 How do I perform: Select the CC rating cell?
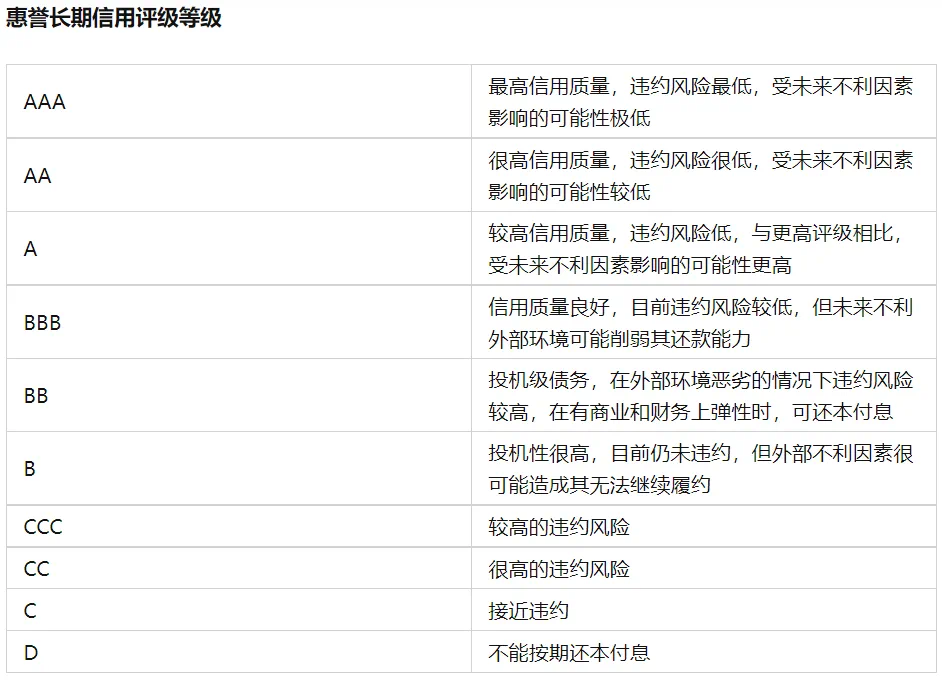tap(239, 568)
